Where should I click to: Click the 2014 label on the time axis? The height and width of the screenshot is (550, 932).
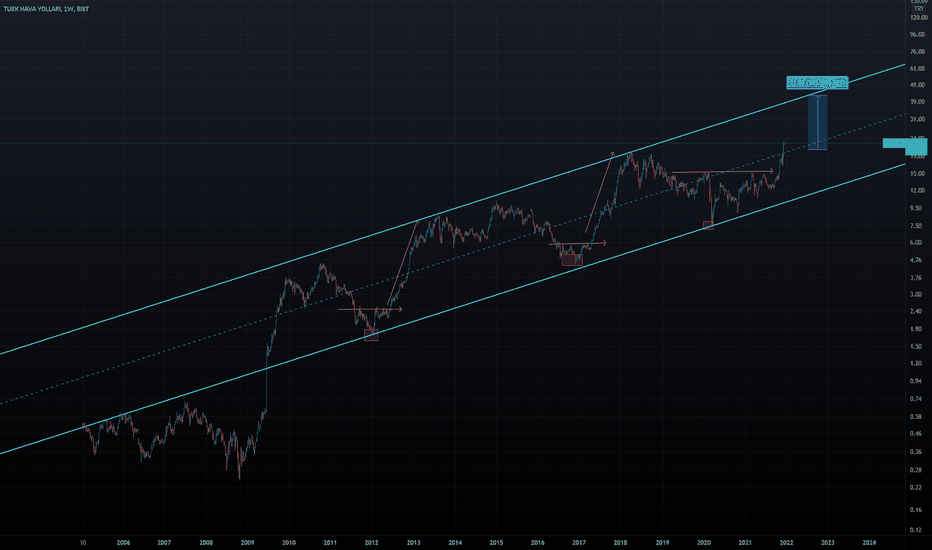pyautogui.click(x=455, y=542)
